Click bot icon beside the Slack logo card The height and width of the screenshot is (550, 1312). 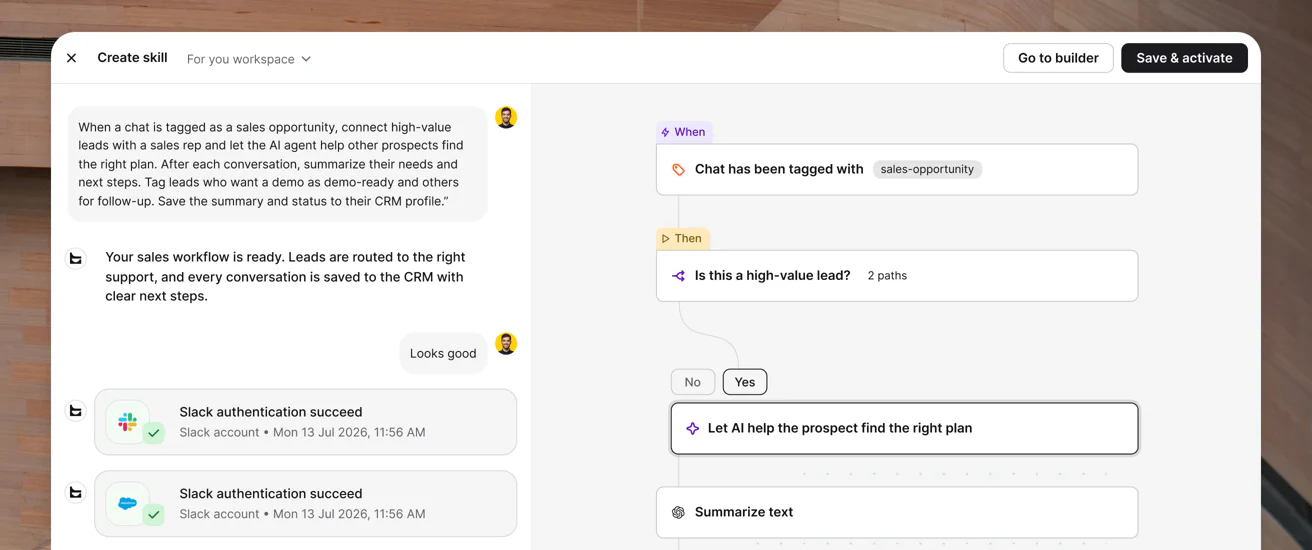(x=75, y=411)
